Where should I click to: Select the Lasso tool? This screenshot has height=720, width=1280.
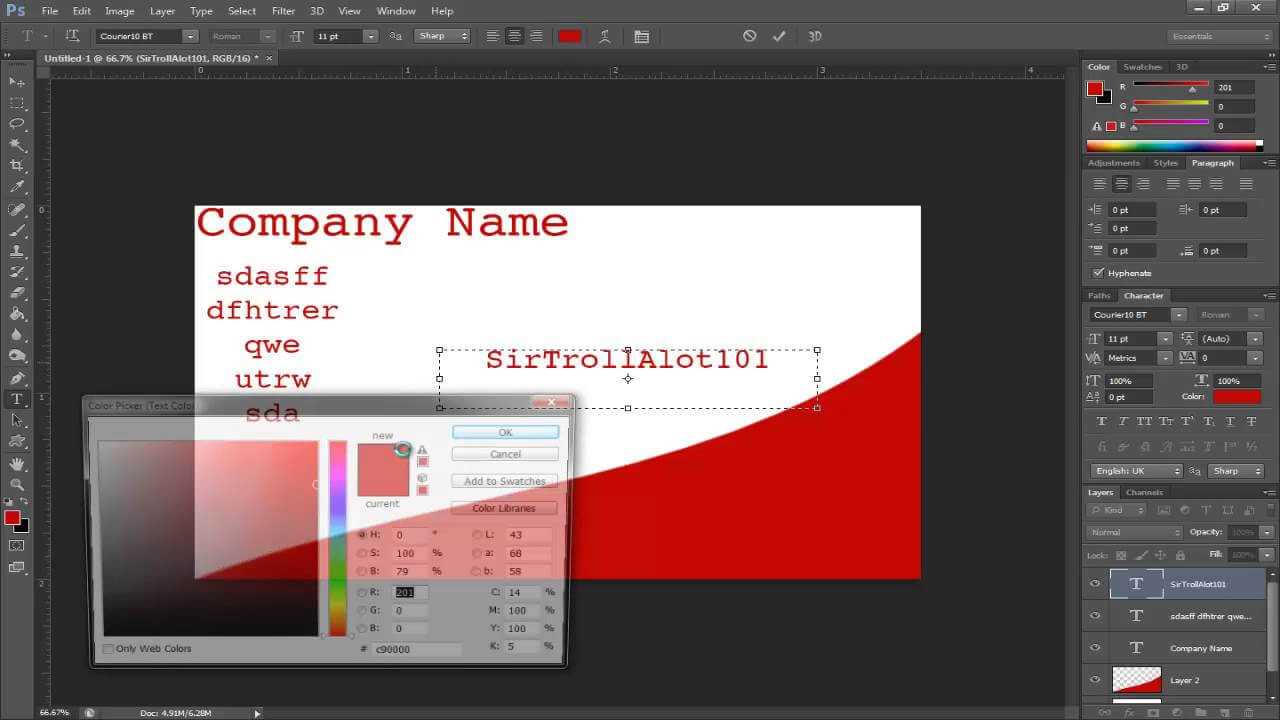tap(17, 124)
